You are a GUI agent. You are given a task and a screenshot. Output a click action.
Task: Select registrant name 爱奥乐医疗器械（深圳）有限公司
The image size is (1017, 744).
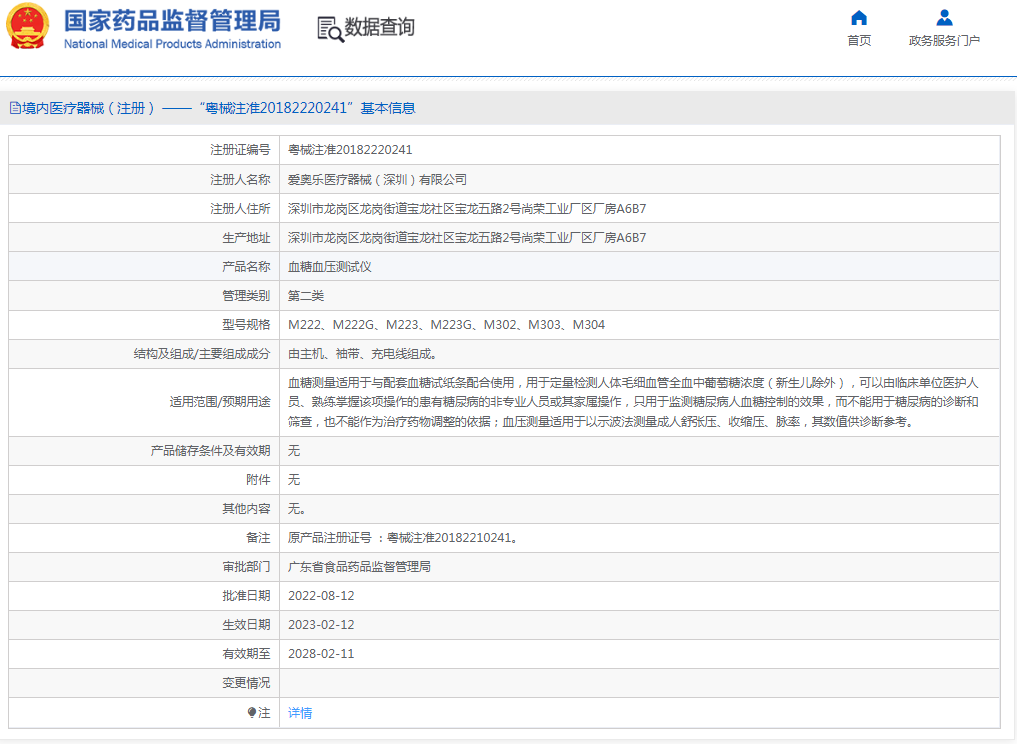pyautogui.click(x=377, y=180)
